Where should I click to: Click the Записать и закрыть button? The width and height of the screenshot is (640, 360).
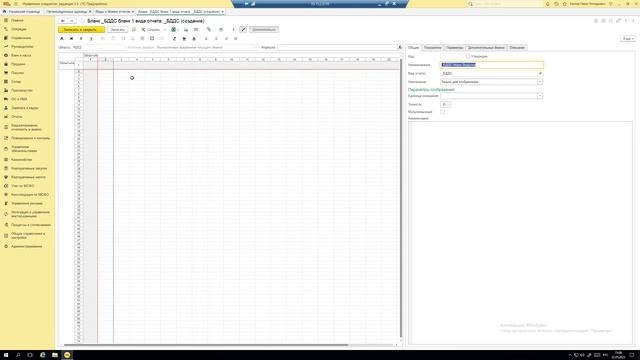81,29
